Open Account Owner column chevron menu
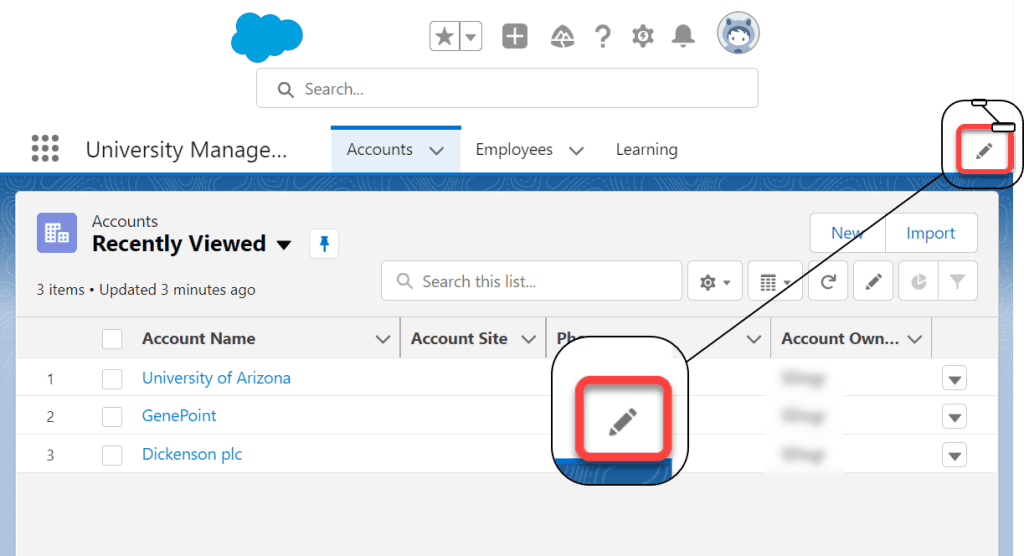This screenshot has width=1024, height=556. pyautogui.click(x=915, y=339)
